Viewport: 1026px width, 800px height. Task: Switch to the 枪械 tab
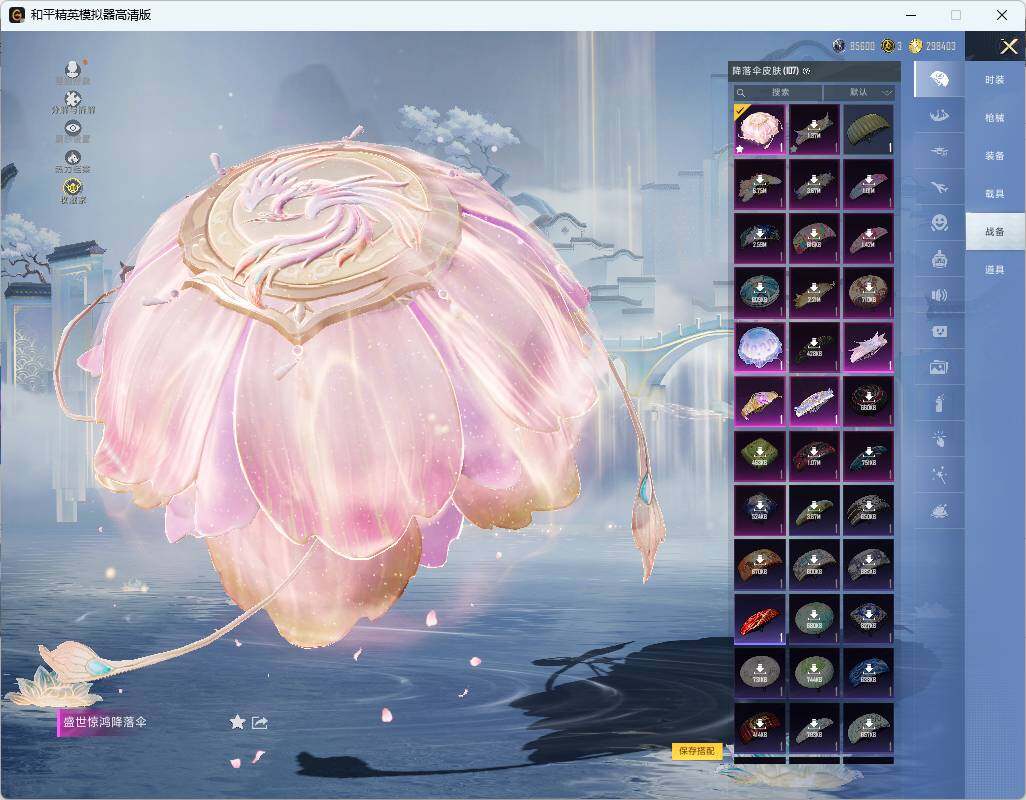[995, 118]
